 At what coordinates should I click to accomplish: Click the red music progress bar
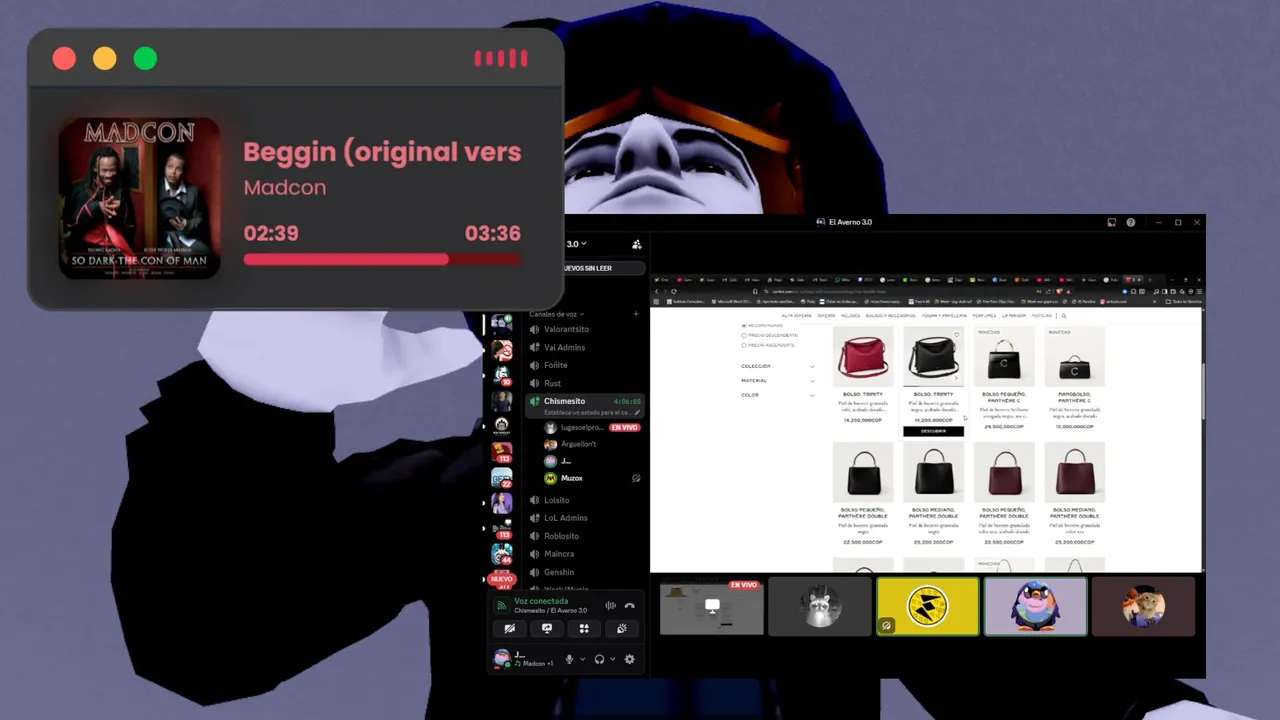pos(382,260)
